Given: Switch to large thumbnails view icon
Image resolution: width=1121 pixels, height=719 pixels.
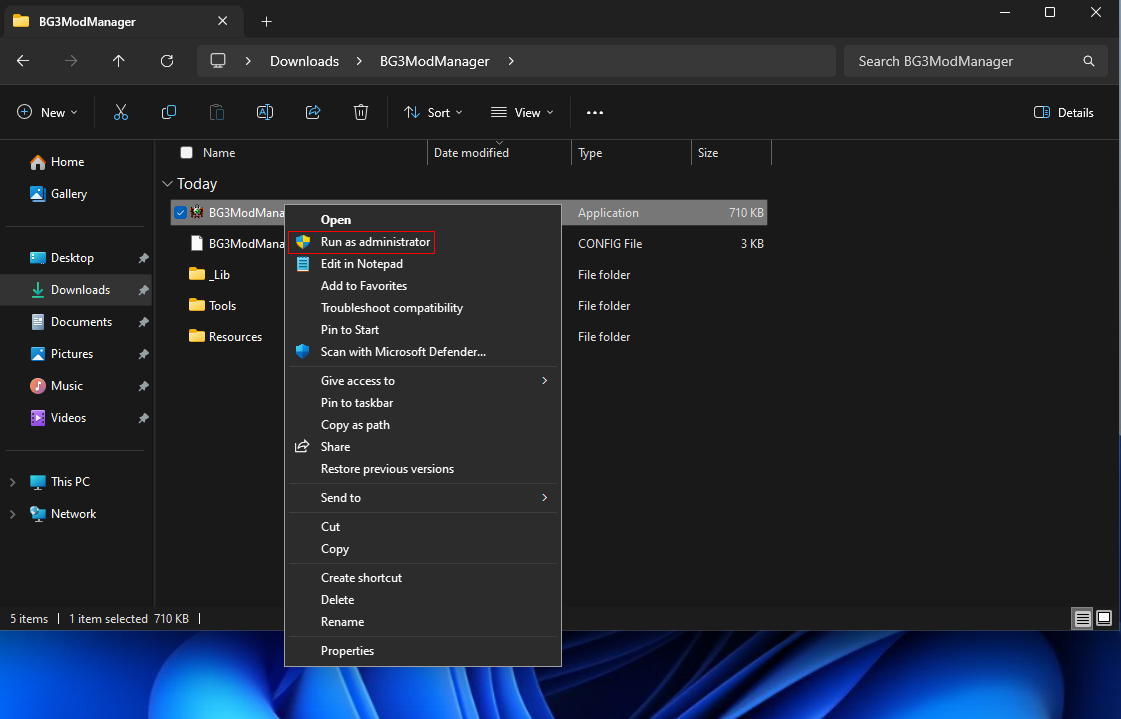Looking at the screenshot, I should (x=1104, y=618).
